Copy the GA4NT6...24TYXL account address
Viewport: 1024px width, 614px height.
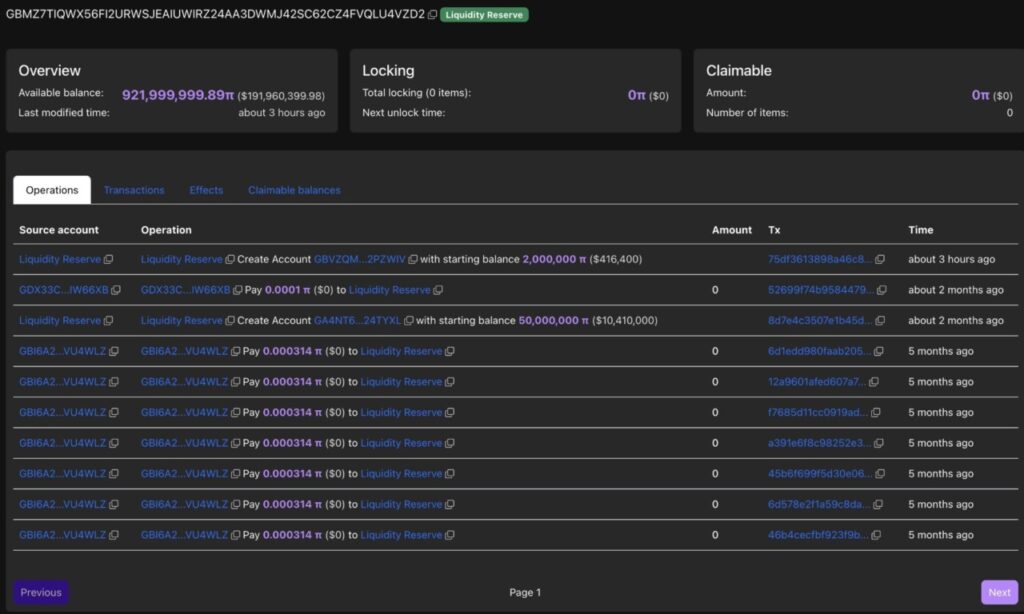[x=408, y=321]
